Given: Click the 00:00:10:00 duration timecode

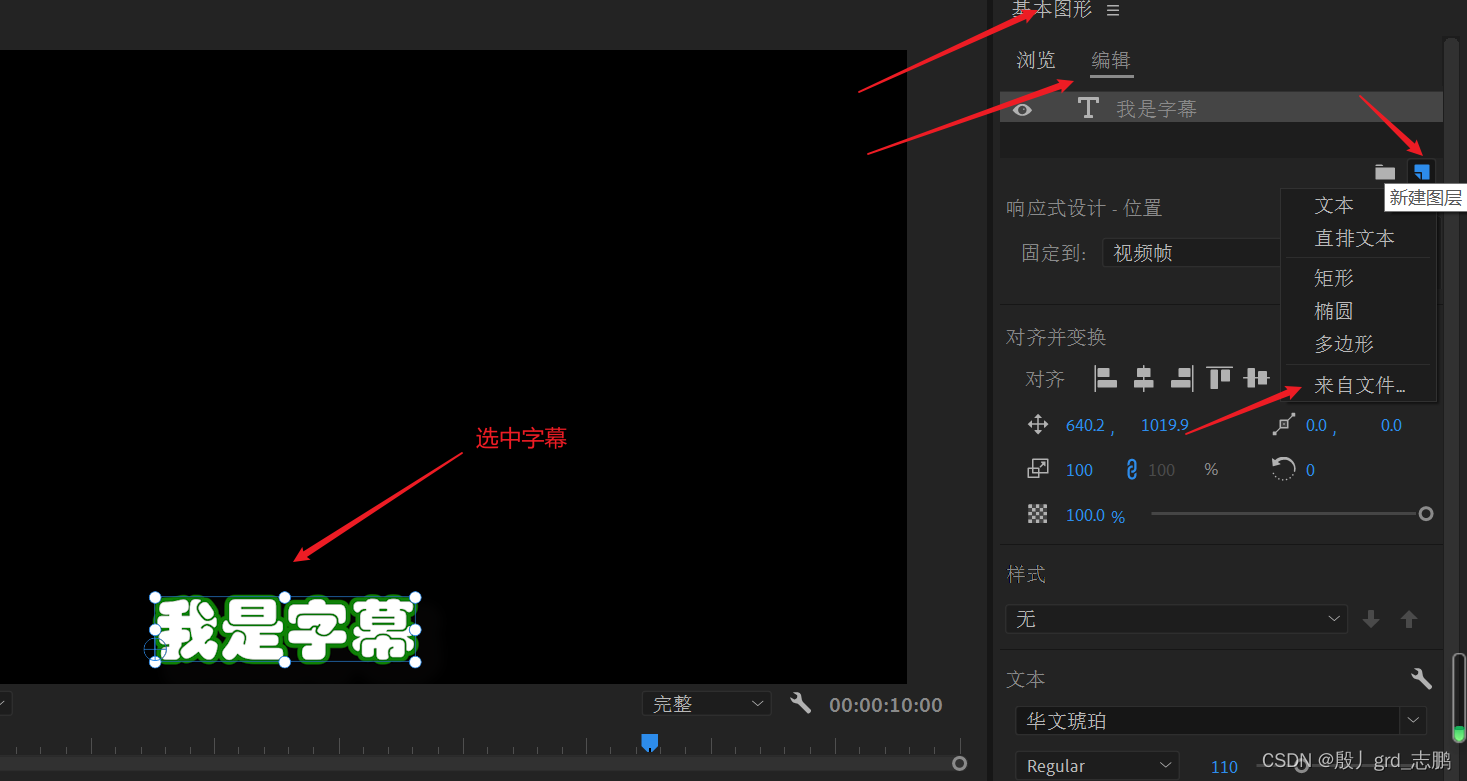Looking at the screenshot, I should (x=886, y=705).
